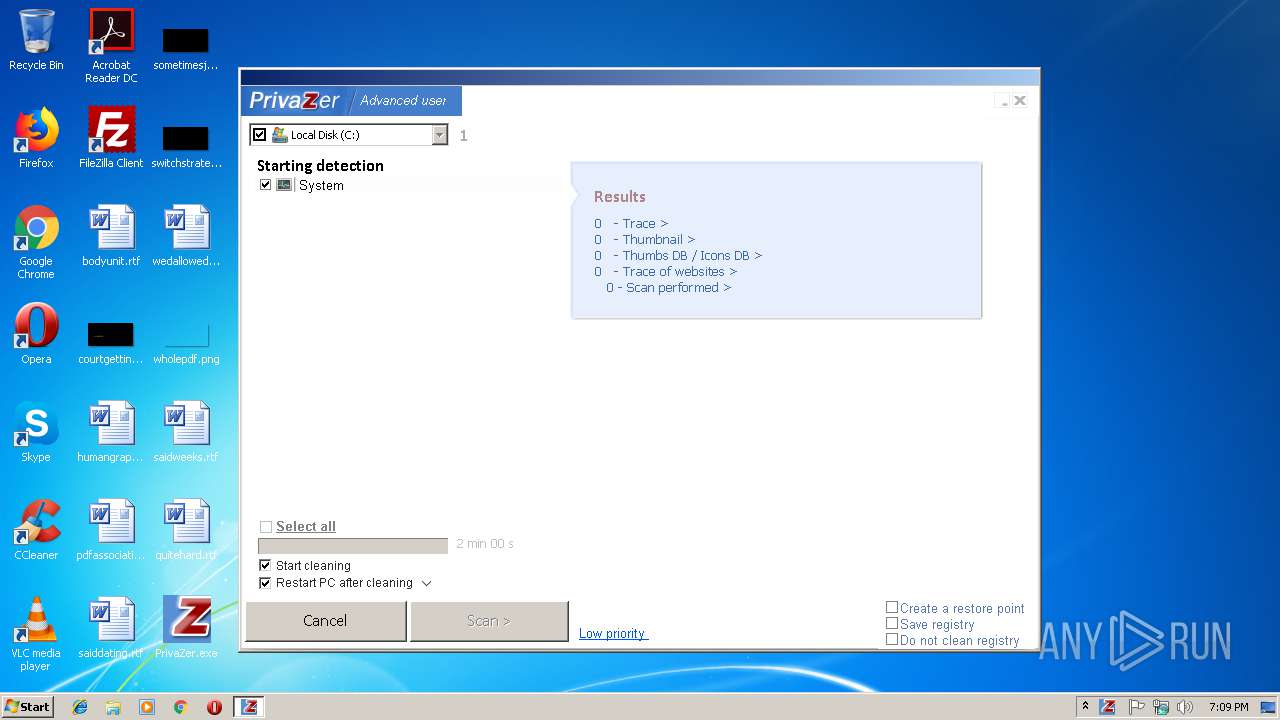Click the PrivaZer logo tab
This screenshot has width=1280, height=720.
pos(295,100)
